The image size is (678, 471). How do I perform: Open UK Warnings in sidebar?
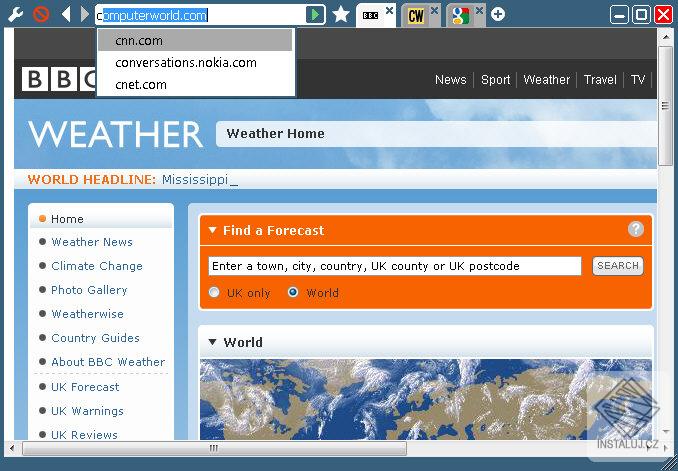click(x=87, y=411)
